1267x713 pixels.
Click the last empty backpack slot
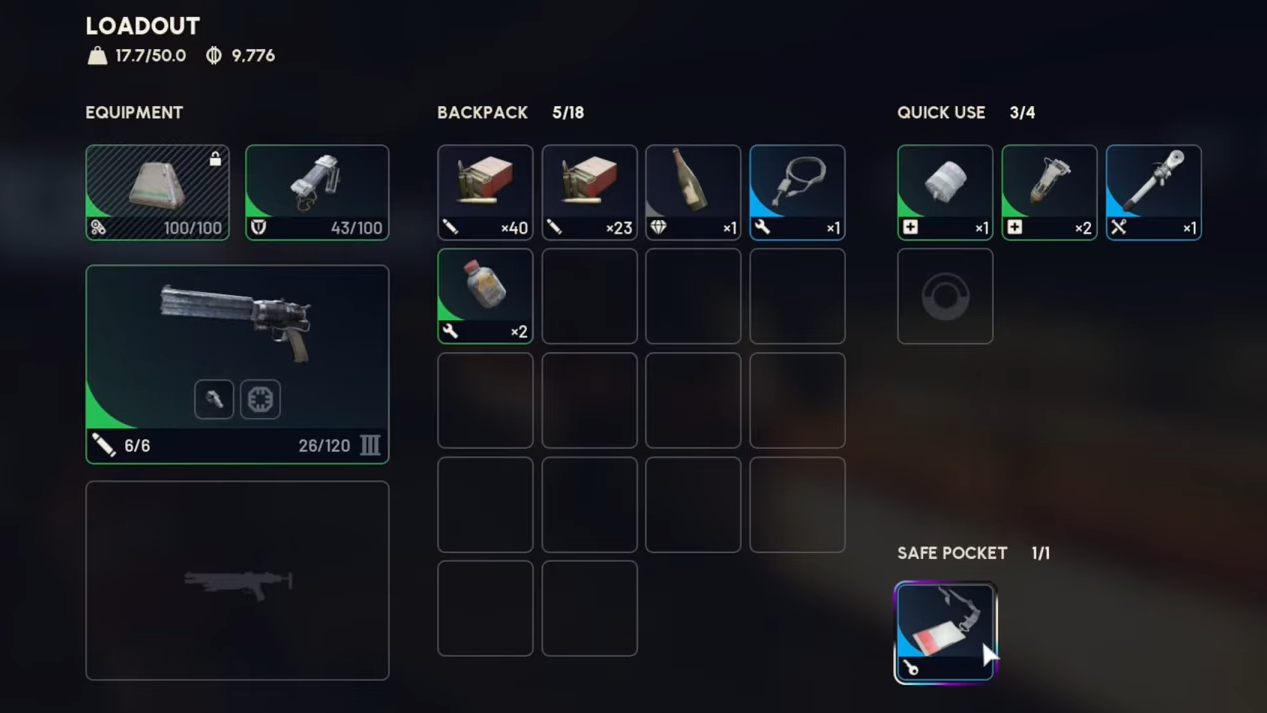click(589, 608)
